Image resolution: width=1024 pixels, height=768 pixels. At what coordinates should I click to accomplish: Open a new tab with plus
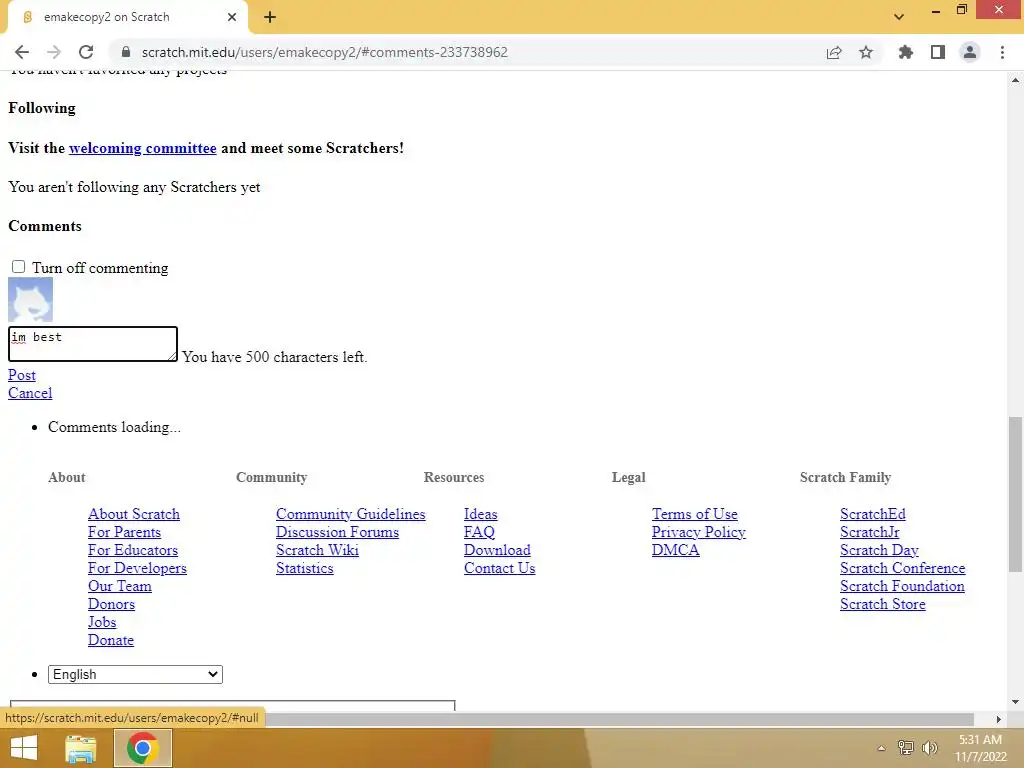click(x=270, y=17)
